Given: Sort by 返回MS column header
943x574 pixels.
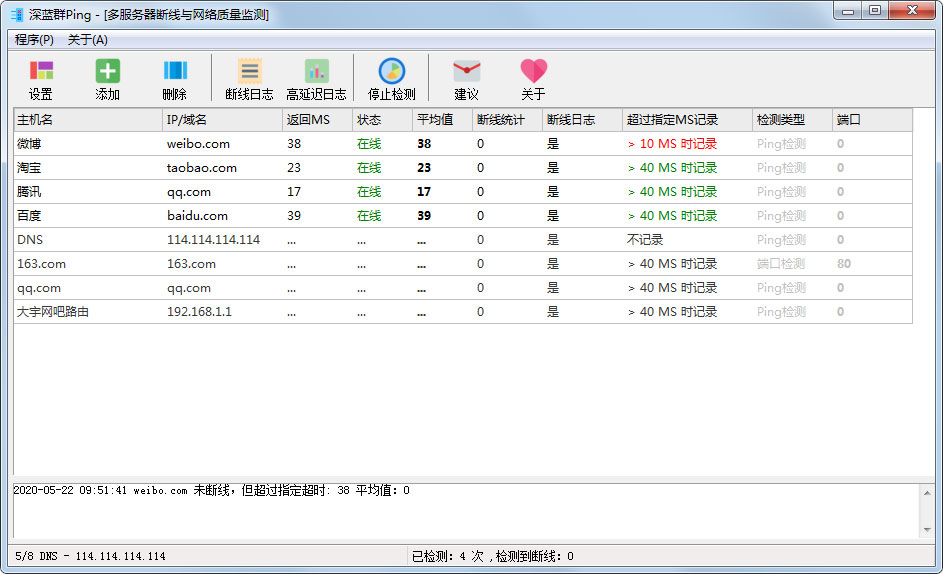Looking at the screenshot, I should click(x=316, y=120).
